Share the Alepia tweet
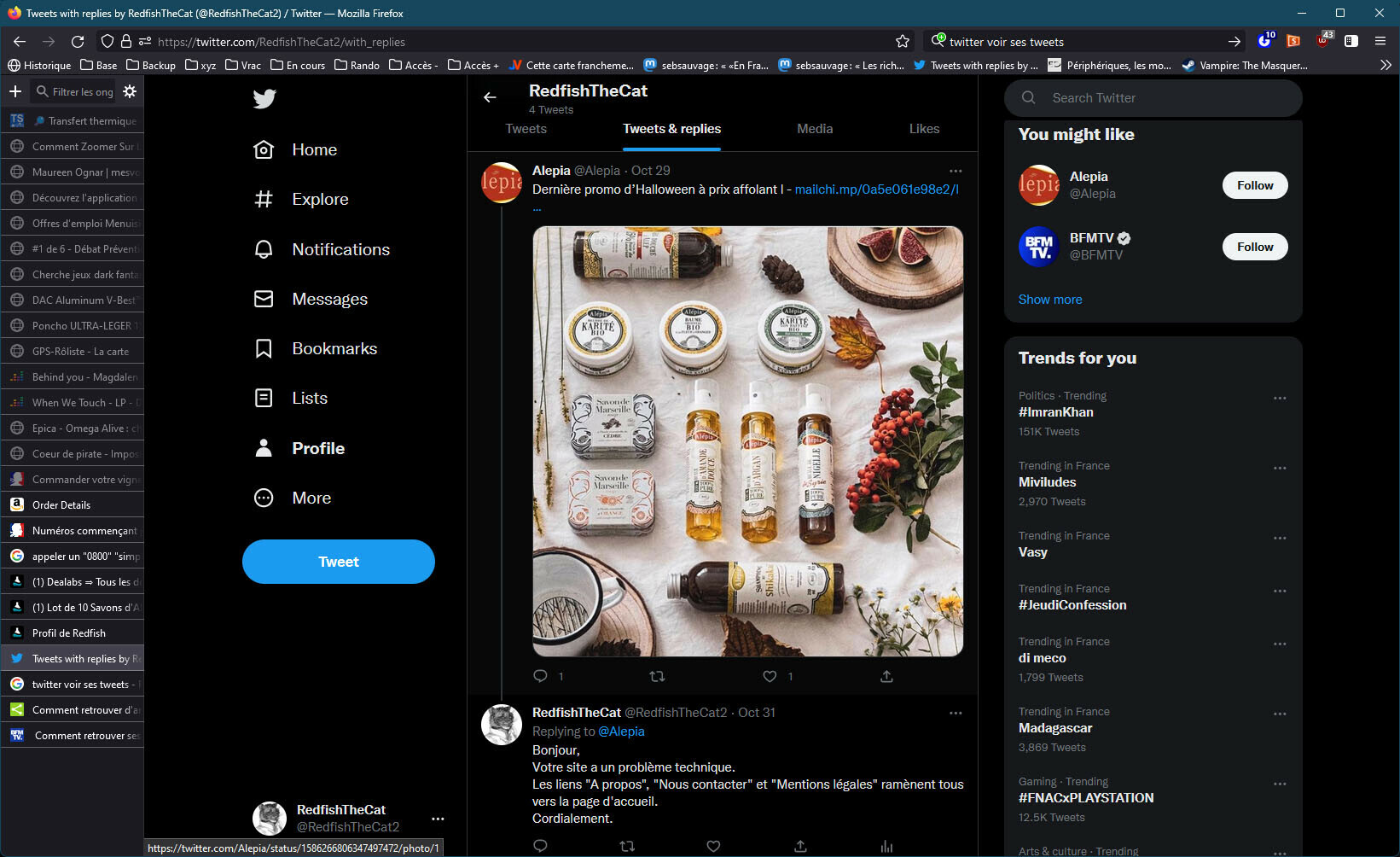This screenshot has height=857, width=1400. (x=886, y=676)
